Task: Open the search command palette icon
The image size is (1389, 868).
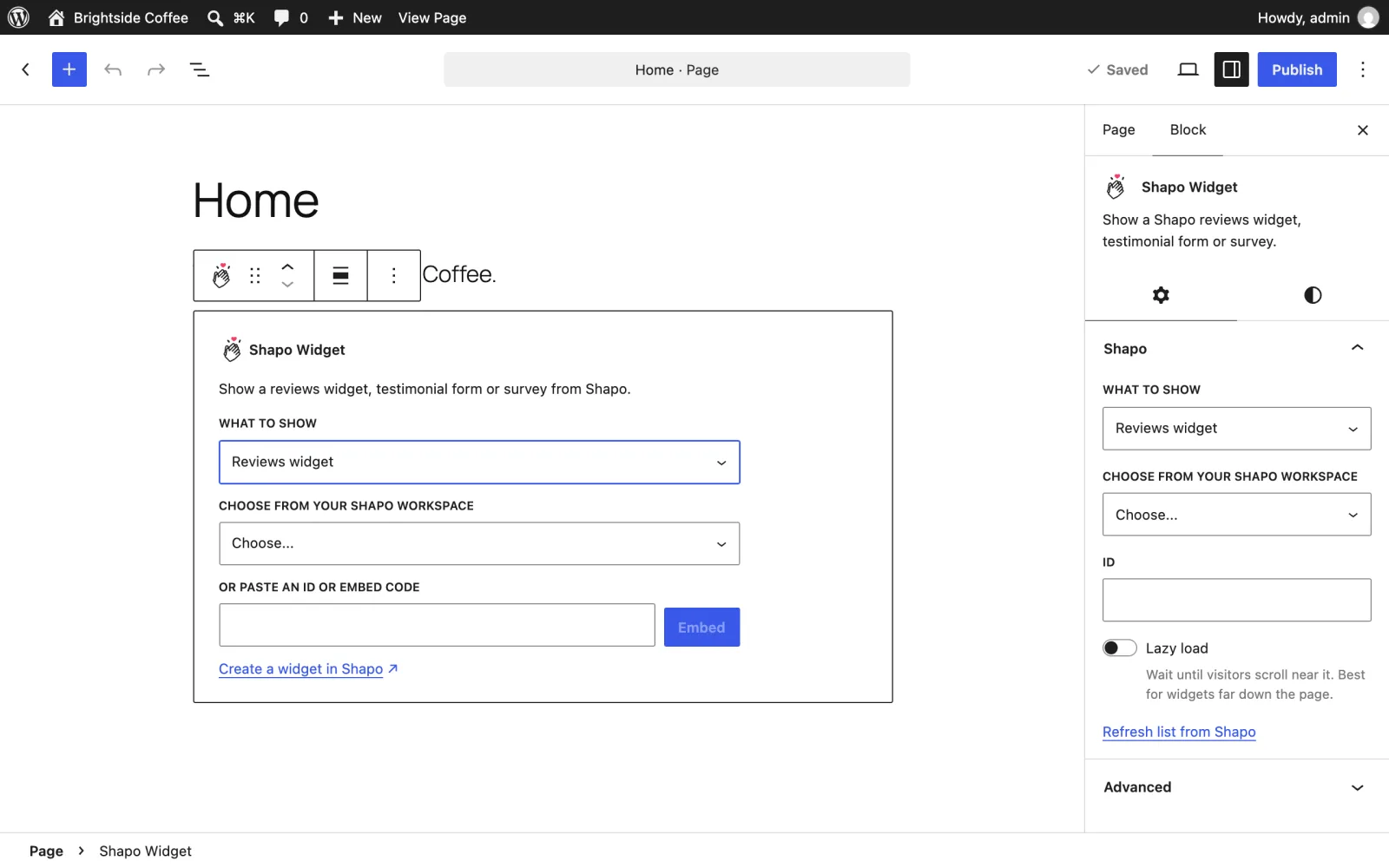Action: click(215, 17)
